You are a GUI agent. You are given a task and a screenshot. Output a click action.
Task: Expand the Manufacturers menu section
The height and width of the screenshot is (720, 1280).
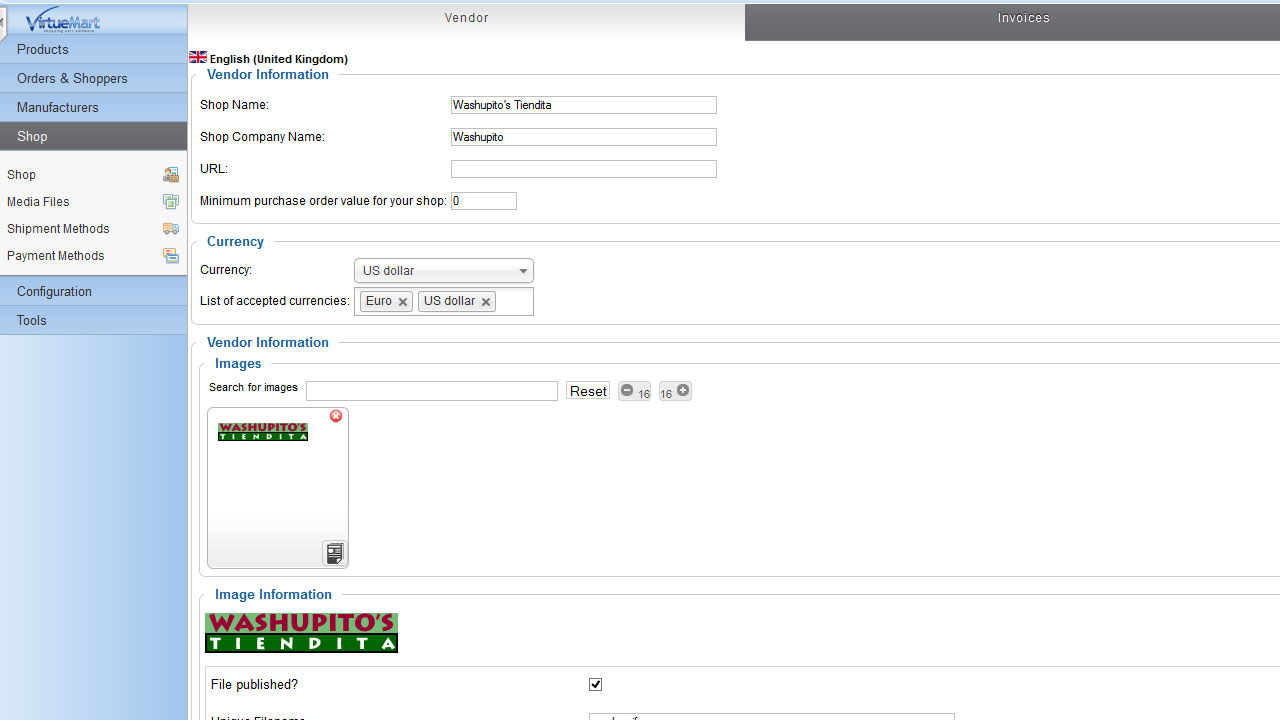click(94, 107)
